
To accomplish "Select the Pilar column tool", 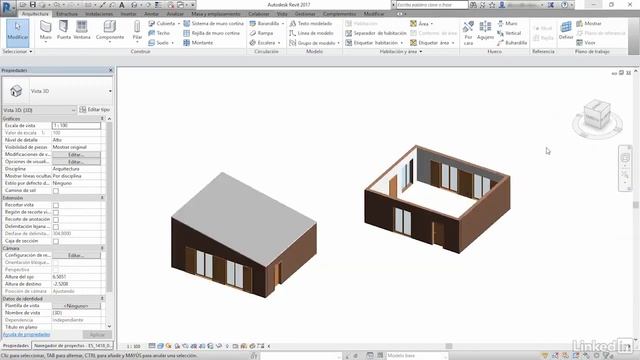I will [x=137, y=31].
